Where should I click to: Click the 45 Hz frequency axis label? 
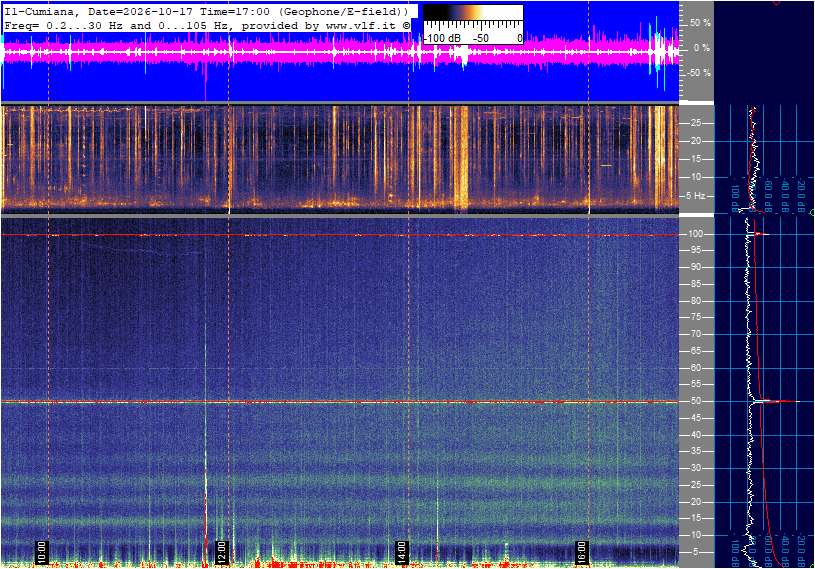point(695,418)
